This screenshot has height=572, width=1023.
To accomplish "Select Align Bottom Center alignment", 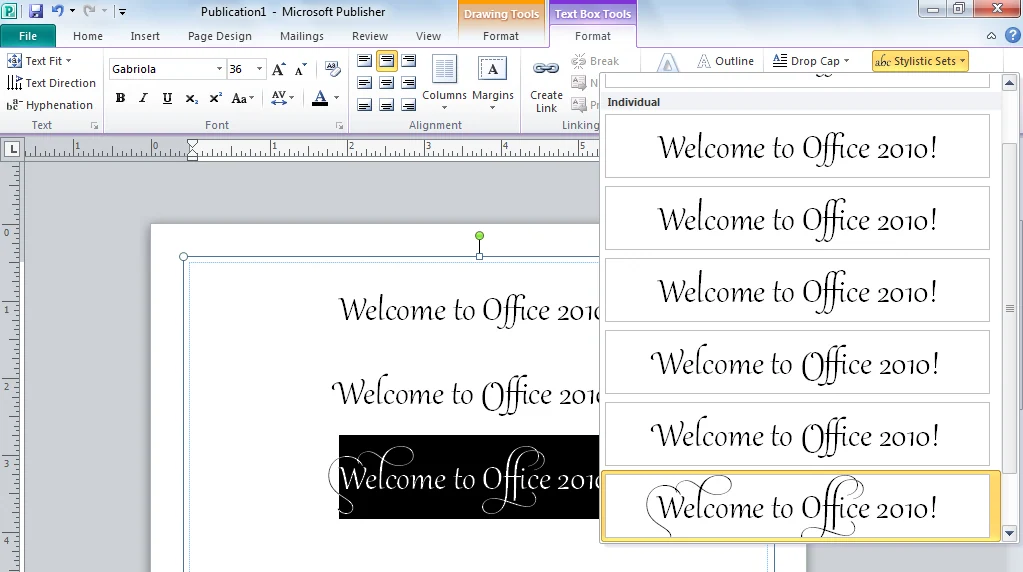I will pos(387,105).
